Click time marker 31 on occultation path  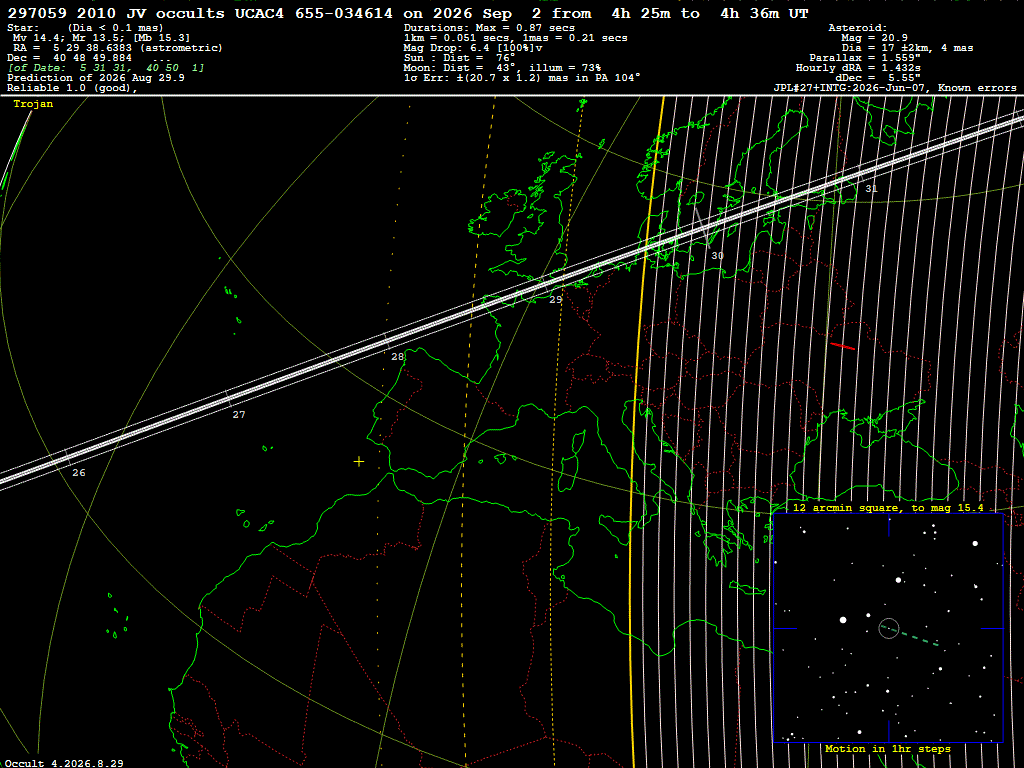click(x=871, y=189)
